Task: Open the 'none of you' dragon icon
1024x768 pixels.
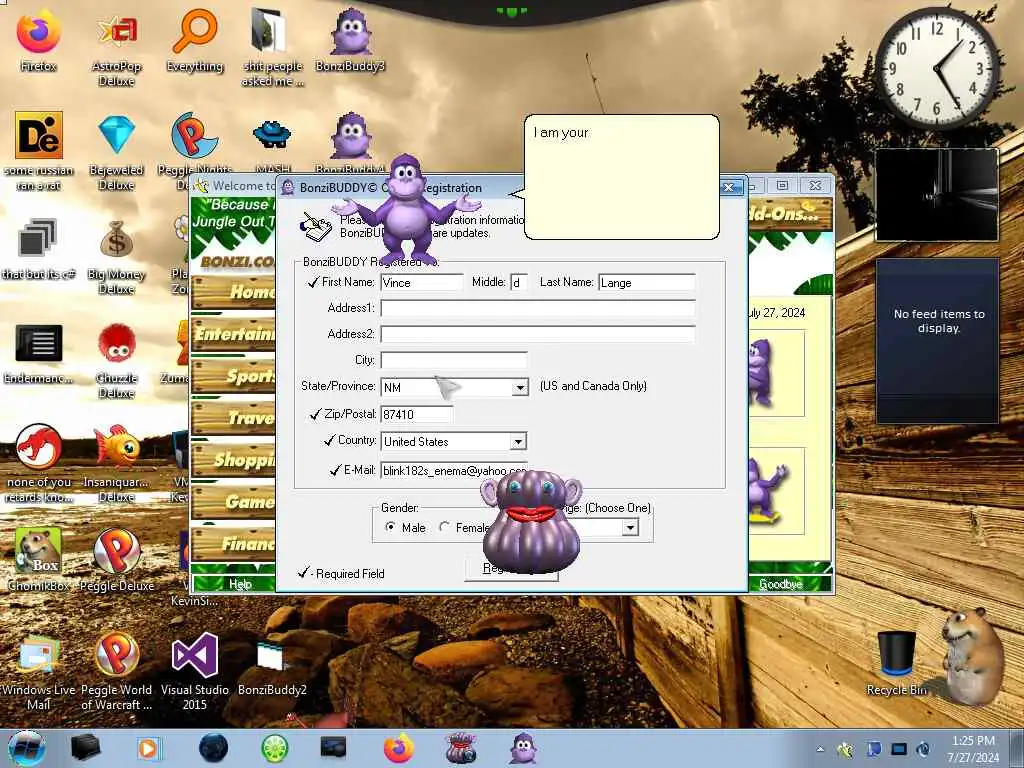Action: tap(38, 464)
